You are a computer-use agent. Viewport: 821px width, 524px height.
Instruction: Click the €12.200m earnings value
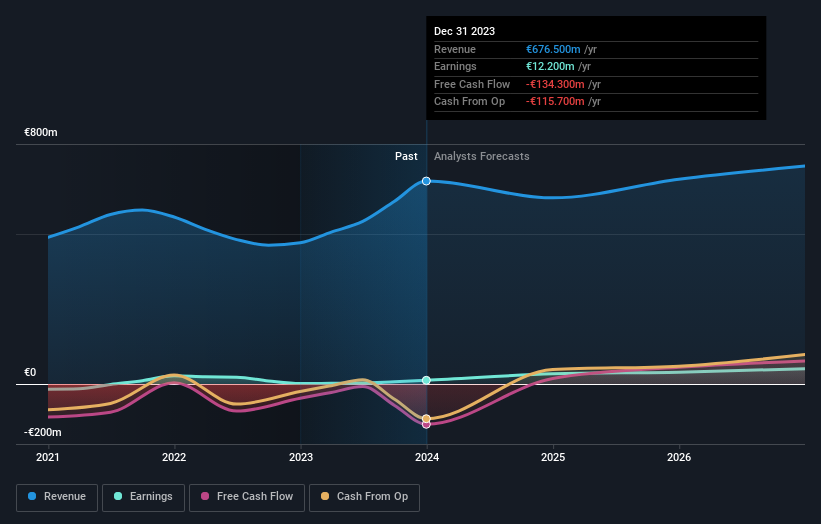tap(550, 66)
